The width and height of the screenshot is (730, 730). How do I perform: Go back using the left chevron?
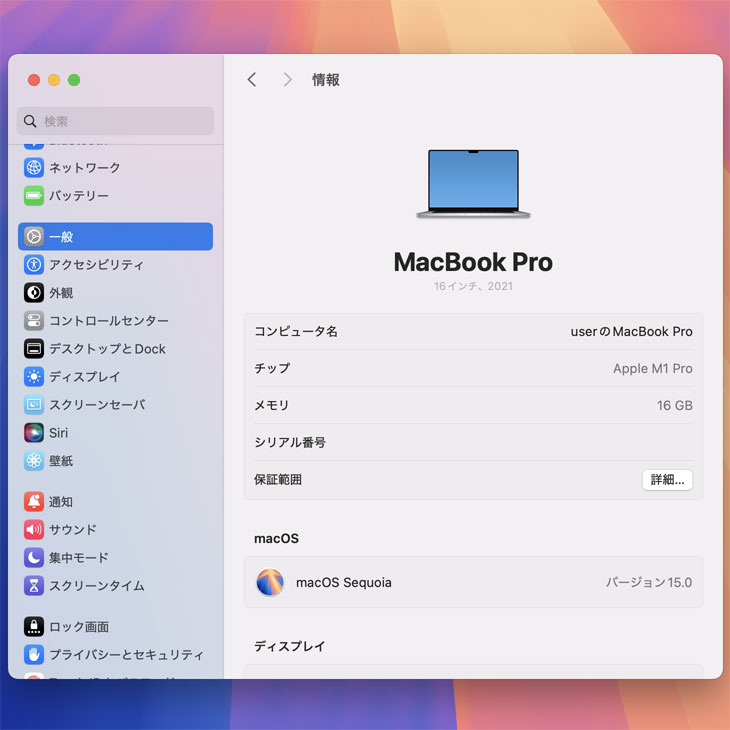click(252, 80)
